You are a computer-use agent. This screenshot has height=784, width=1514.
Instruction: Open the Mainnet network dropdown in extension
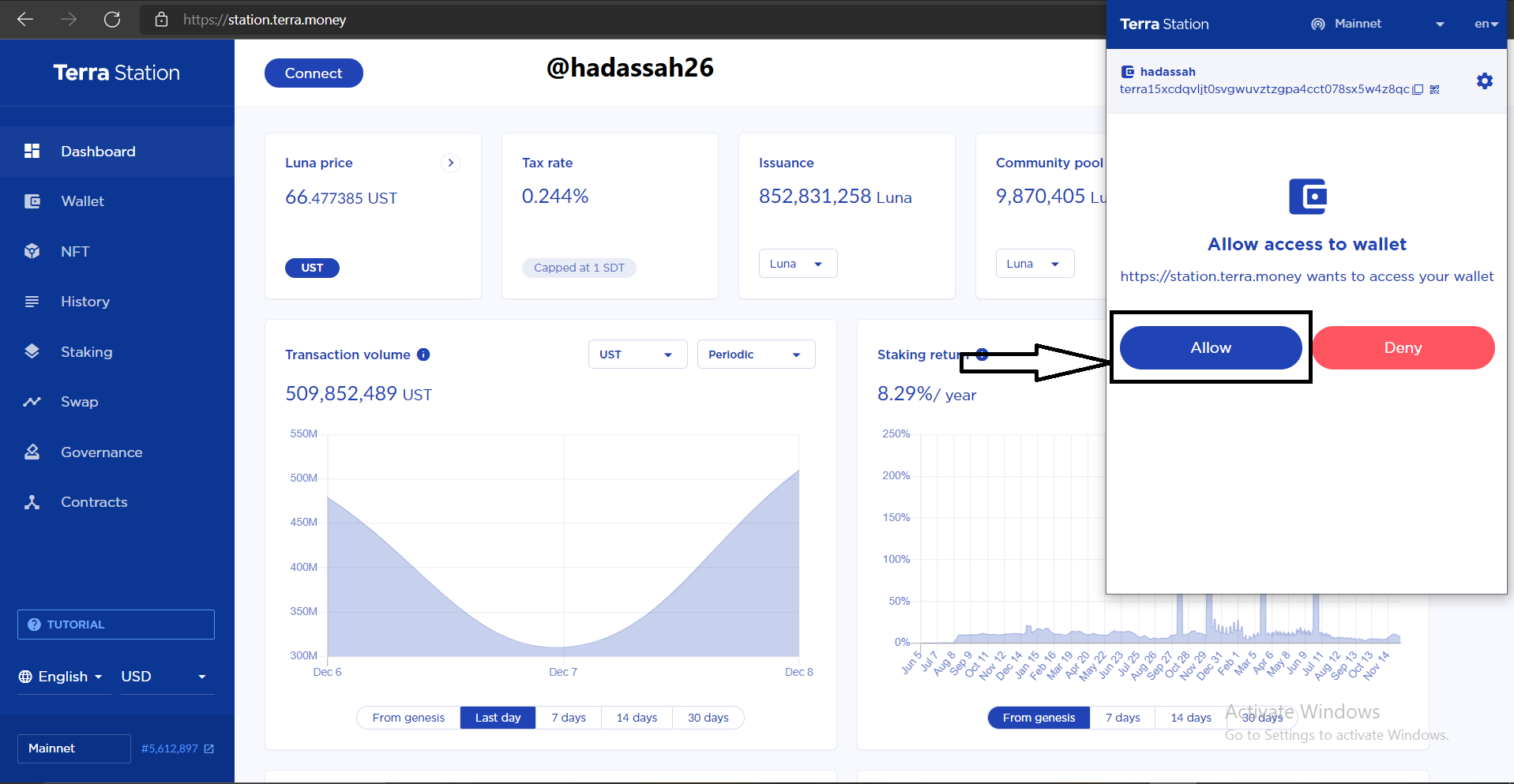point(1377,24)
